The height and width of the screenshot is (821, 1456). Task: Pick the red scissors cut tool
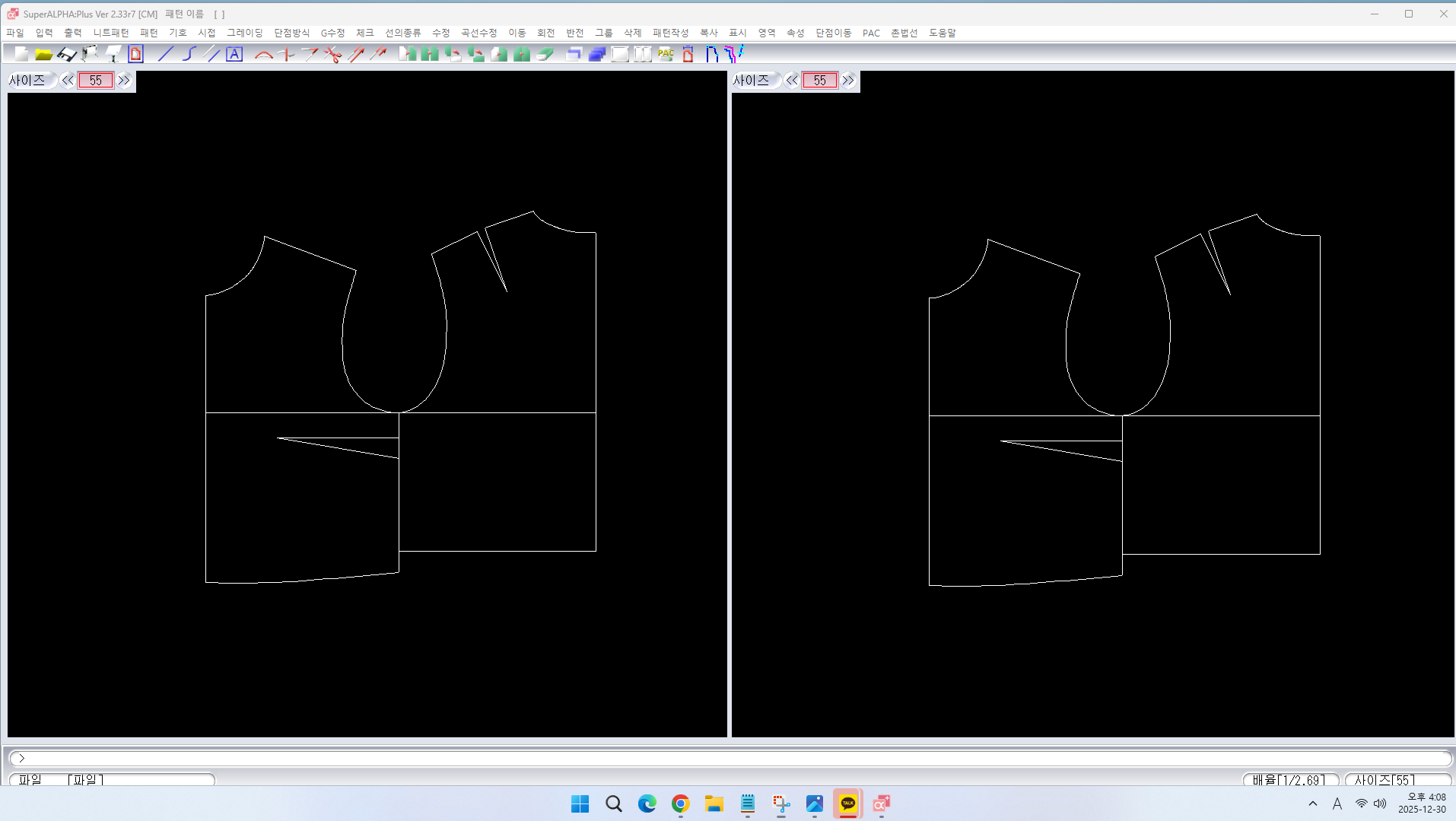[332, 54]
